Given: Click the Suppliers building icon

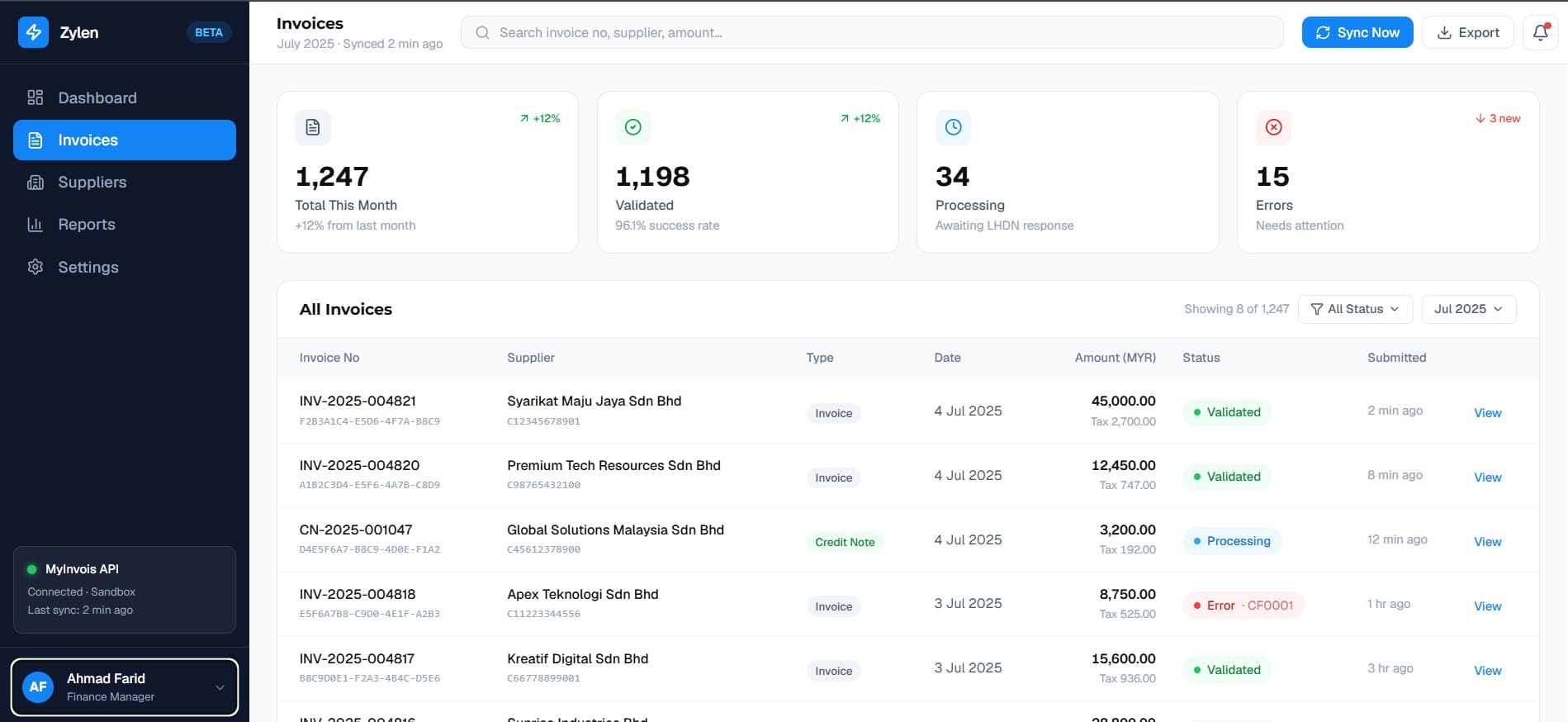Looking at the screenshot, I should pos(36,182).
